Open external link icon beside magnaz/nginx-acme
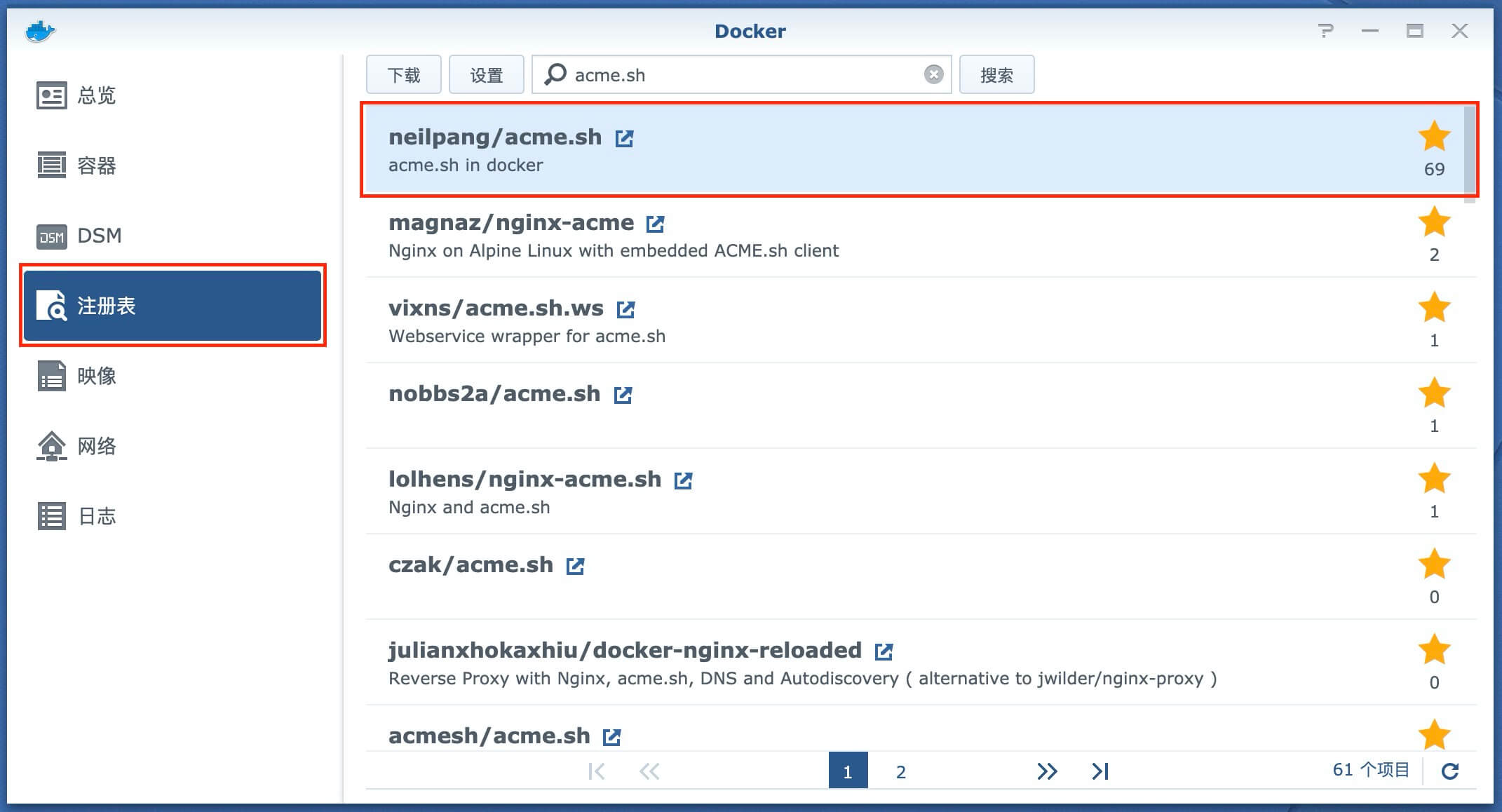The image size is (1502, 812). pos(655,224)
